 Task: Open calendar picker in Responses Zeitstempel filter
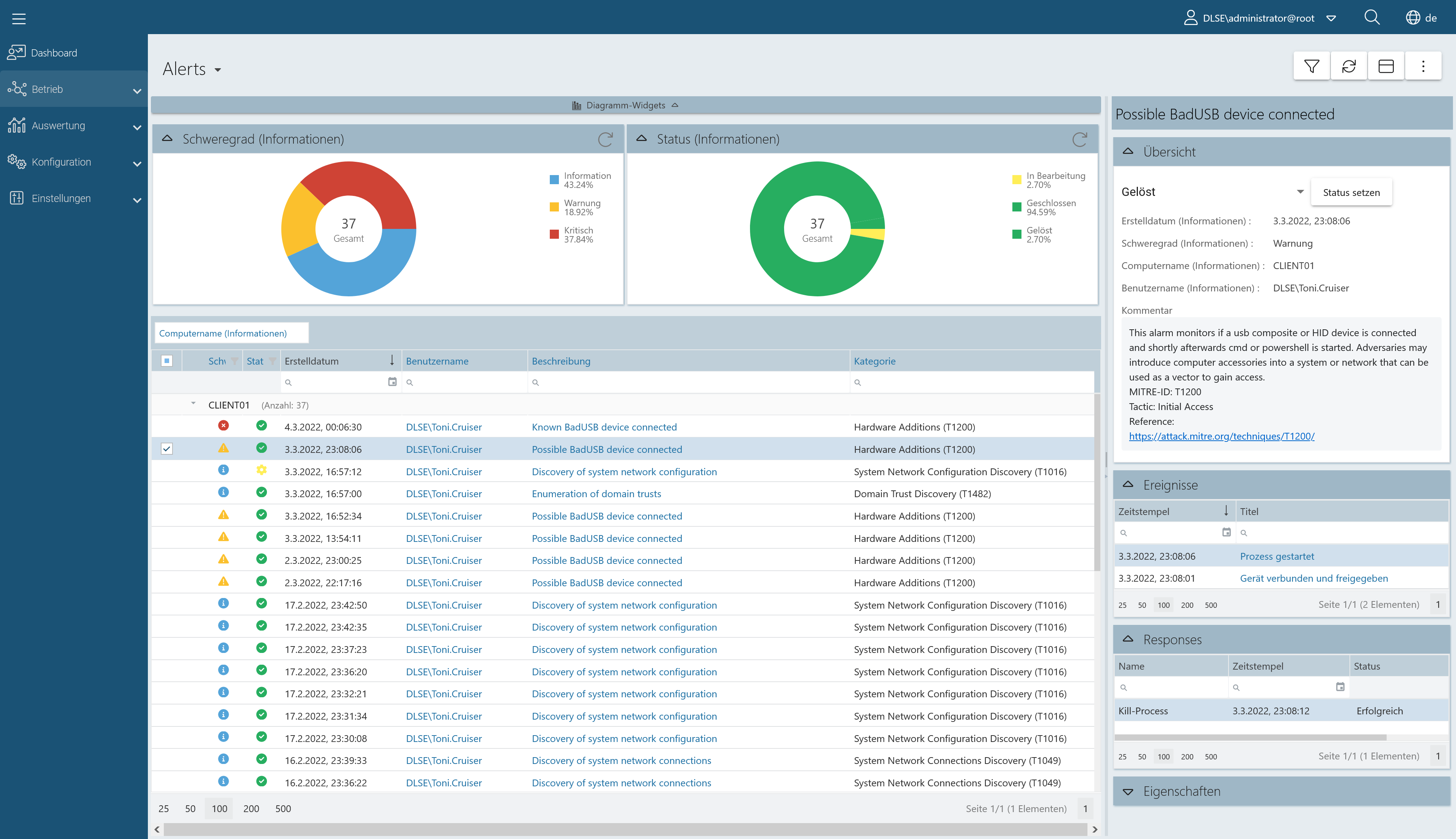click(1340, 687)
